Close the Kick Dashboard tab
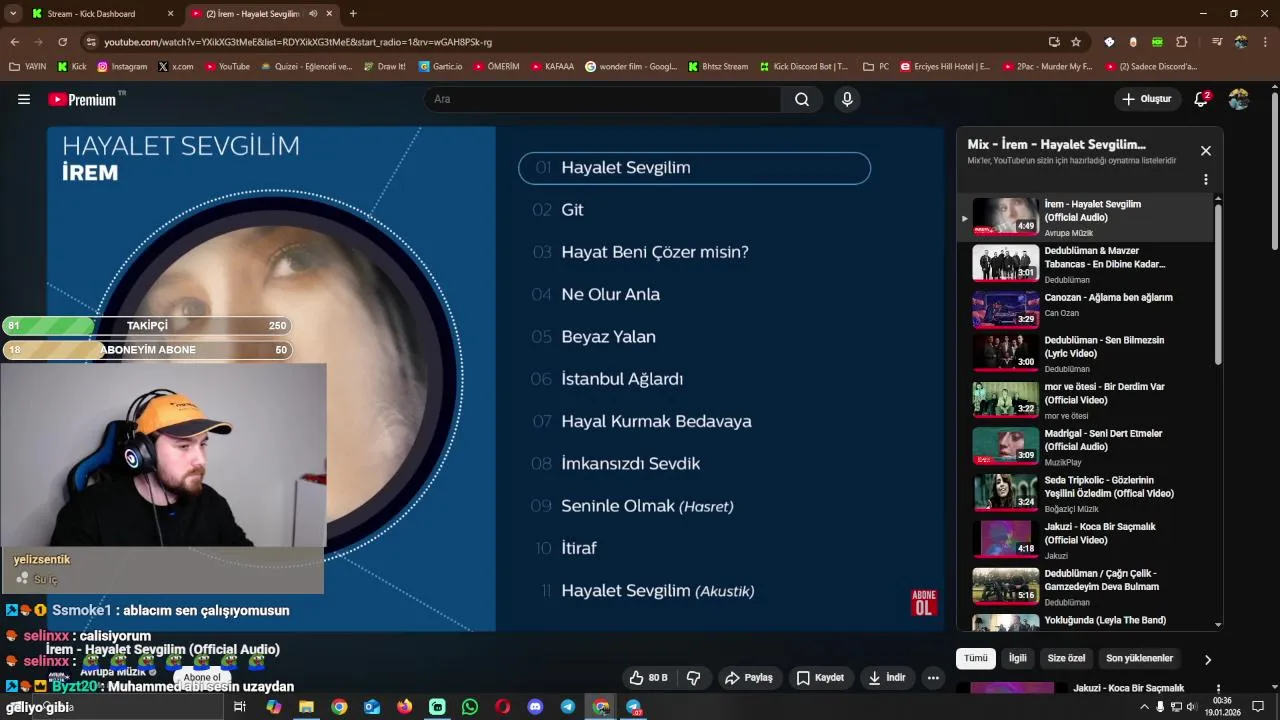1280x720 pixels. 170,14
